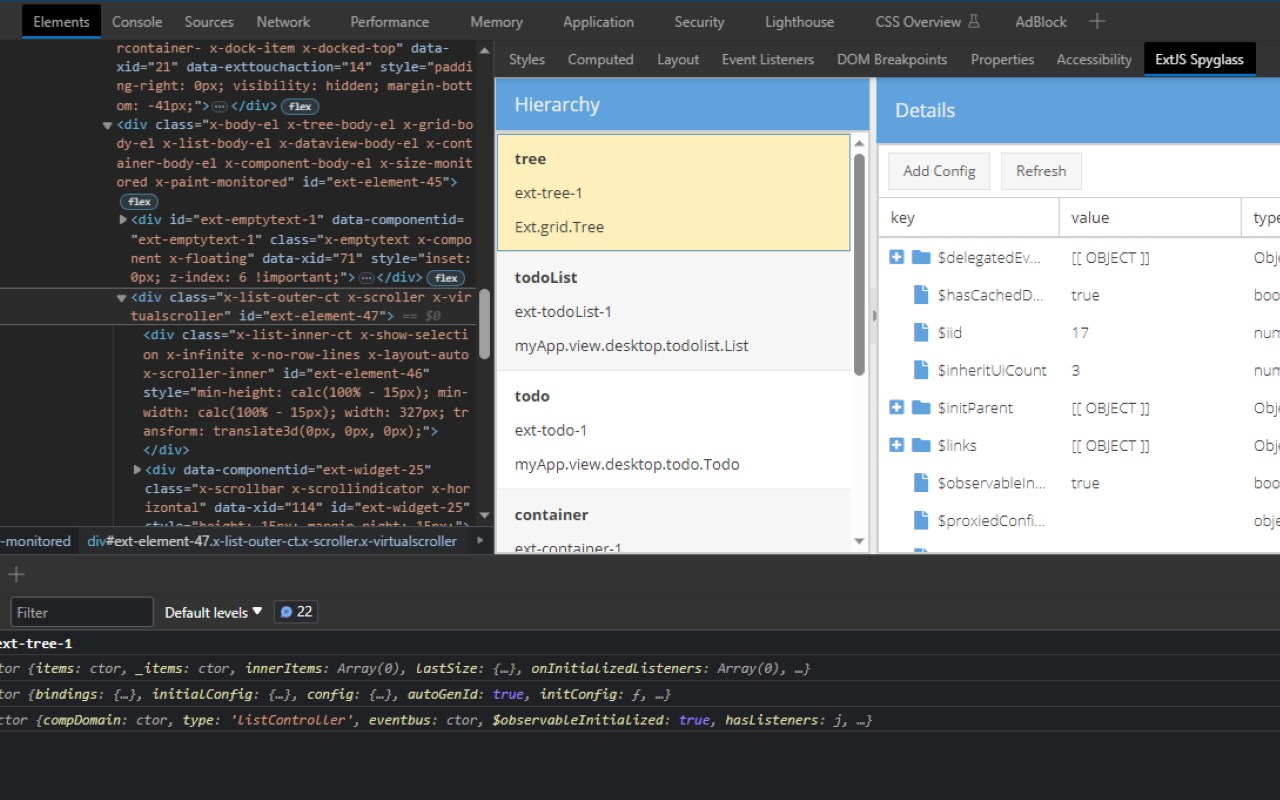Click the console Filter input field
This screenshot has height=800, width=1280.
point(82,612)
